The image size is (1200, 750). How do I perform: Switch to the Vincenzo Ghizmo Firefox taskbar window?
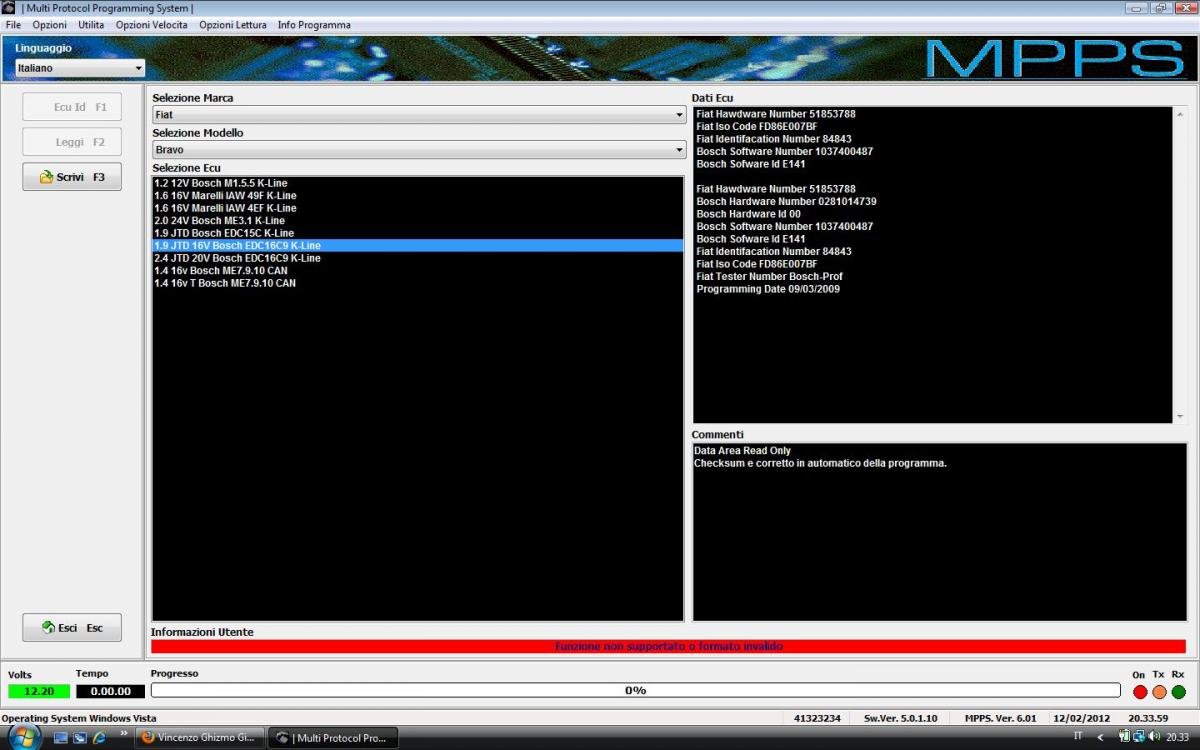(200, 737)
